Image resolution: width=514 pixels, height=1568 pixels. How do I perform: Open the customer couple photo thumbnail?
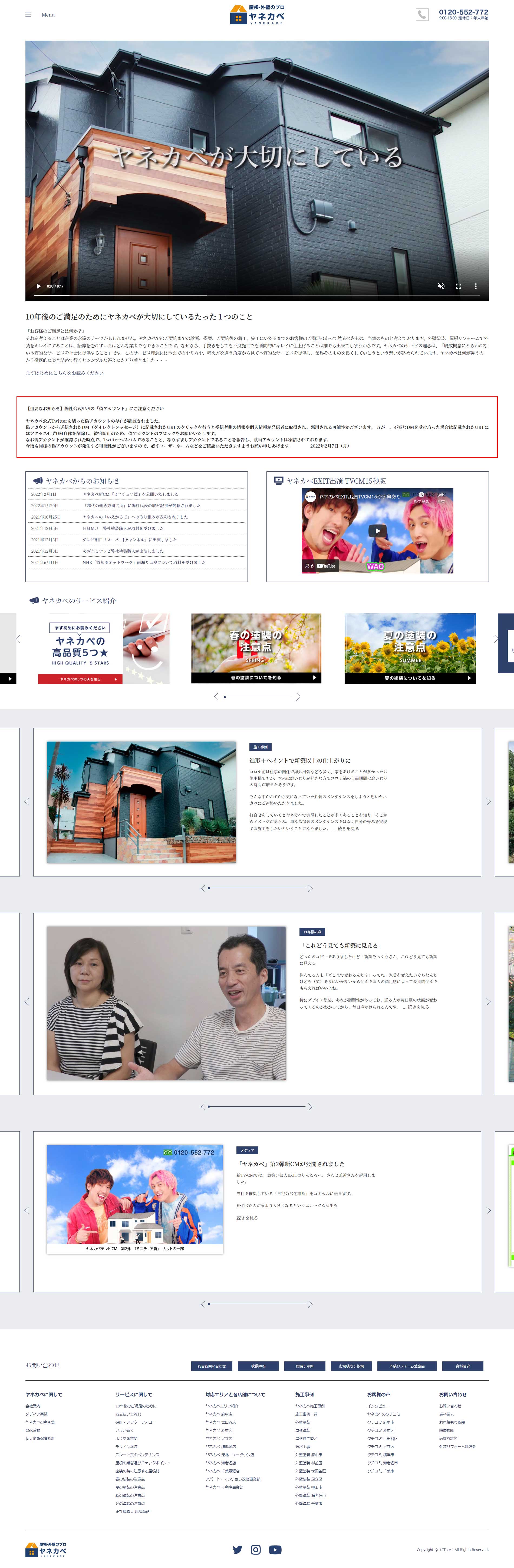[x=166, y=1003]
